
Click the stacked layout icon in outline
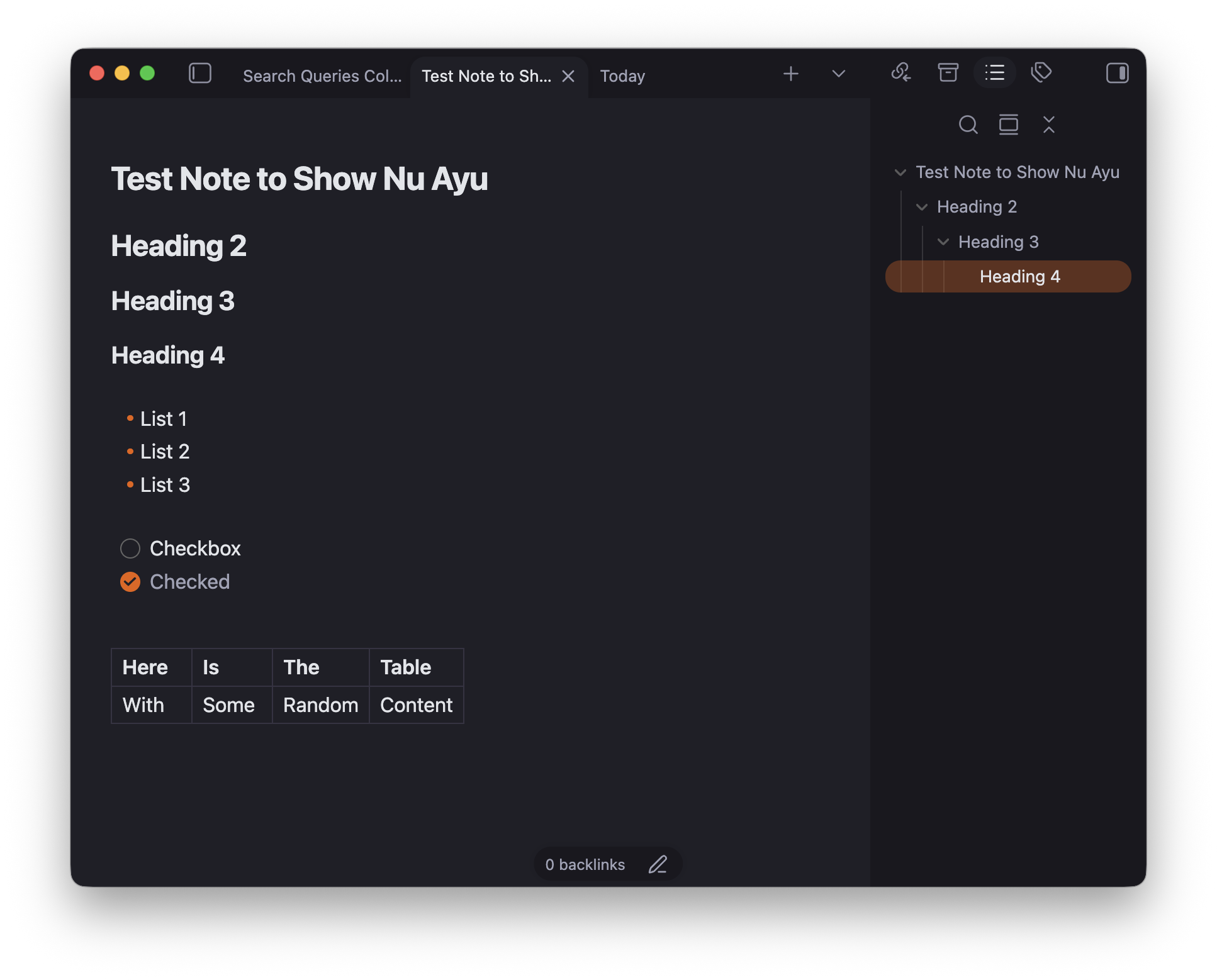point(1009,125)
